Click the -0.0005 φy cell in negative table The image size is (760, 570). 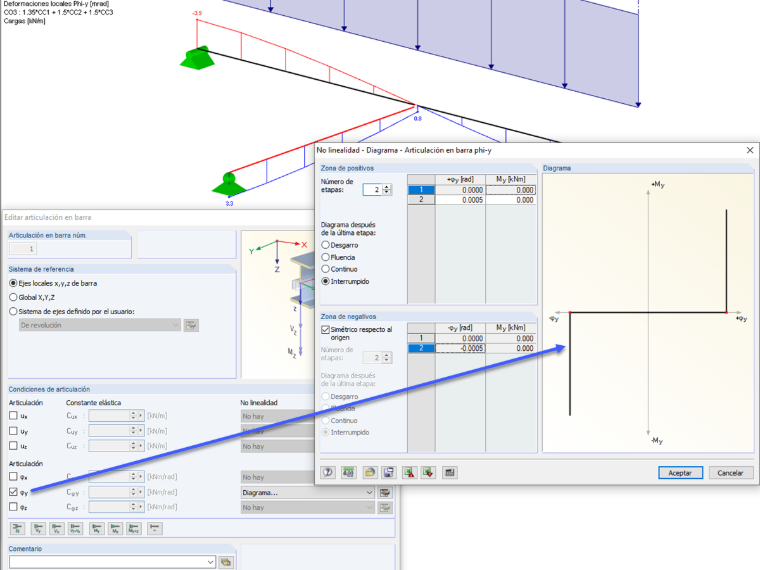click(x=460, y=348)
